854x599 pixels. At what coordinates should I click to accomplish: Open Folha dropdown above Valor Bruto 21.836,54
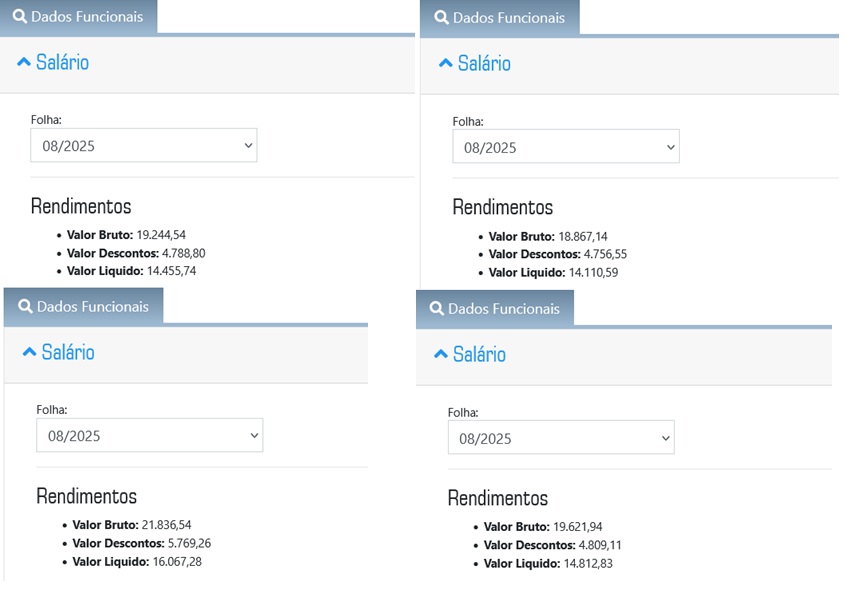point(149,436)
